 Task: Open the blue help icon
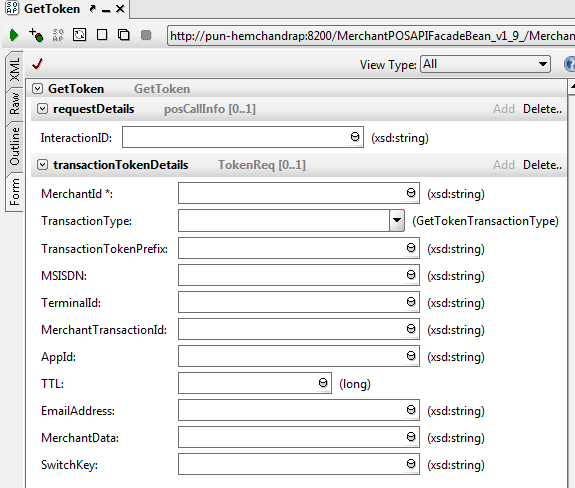click(569, 64)
